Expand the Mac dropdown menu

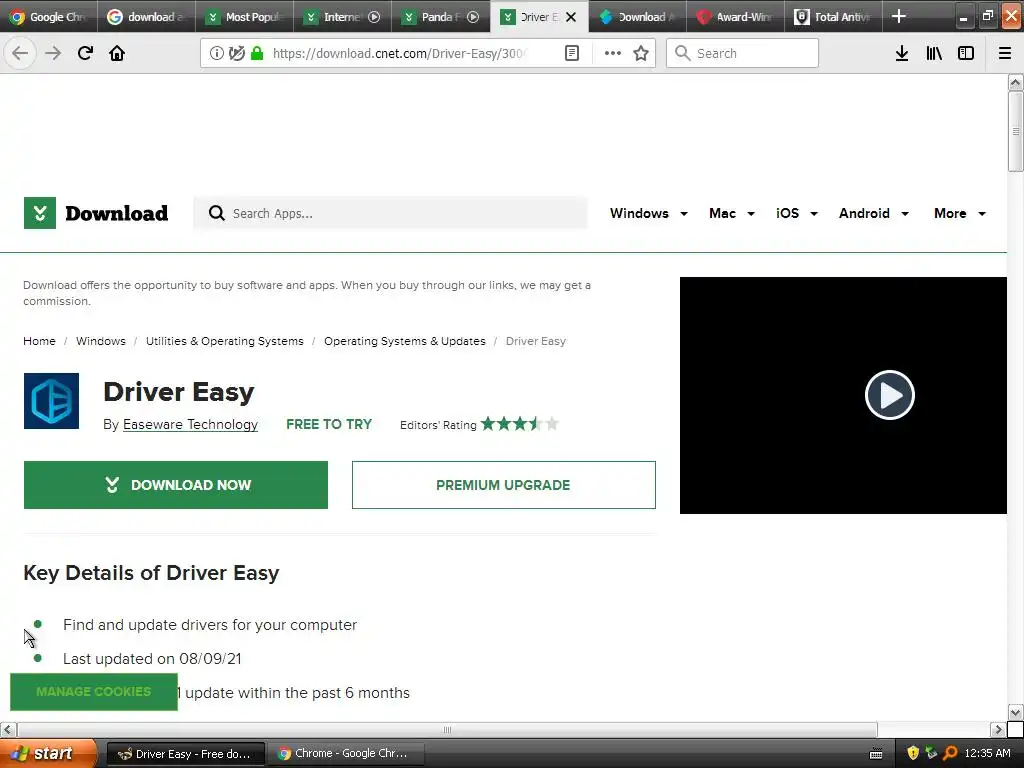point(731,214)
